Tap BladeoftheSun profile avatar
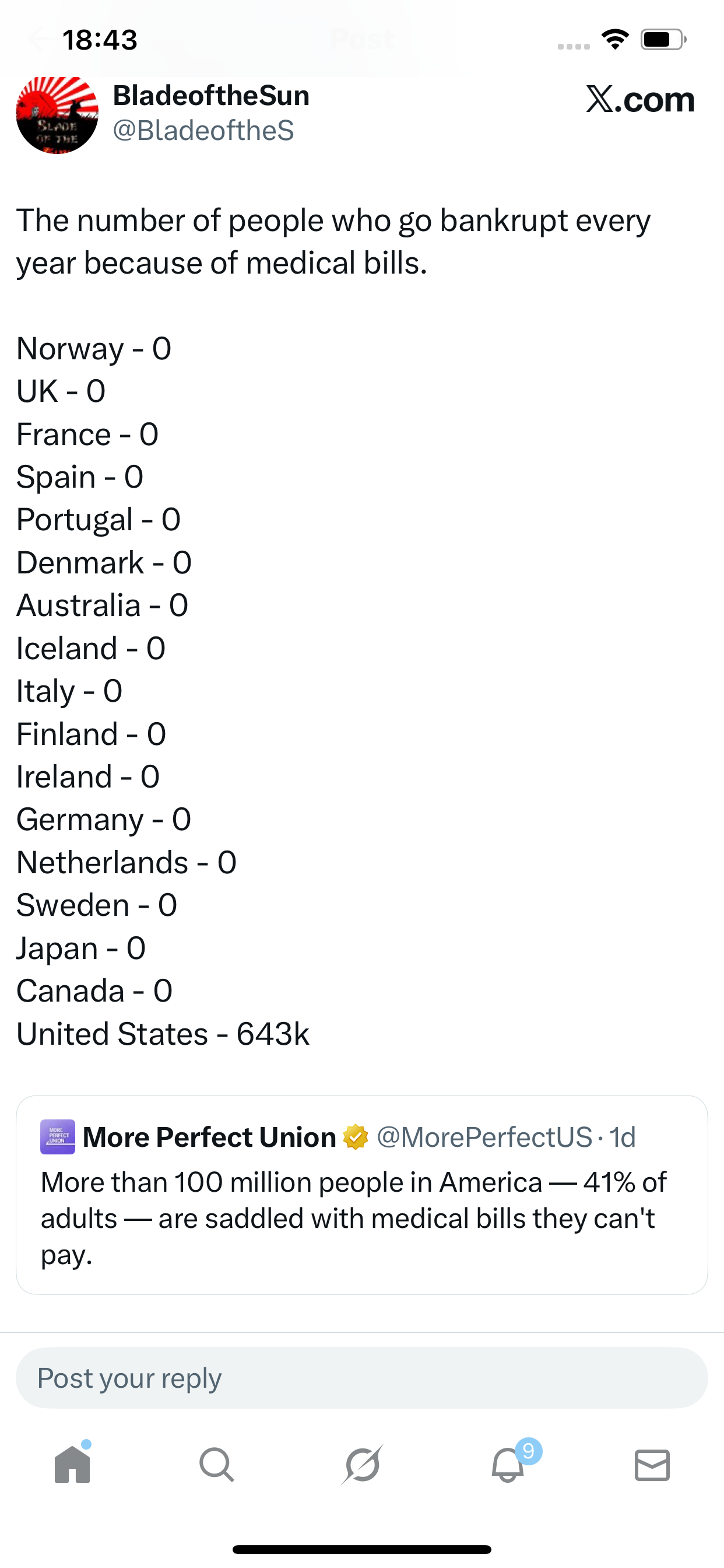This screenshot has height=1568, width=724. tap(57, 115)
